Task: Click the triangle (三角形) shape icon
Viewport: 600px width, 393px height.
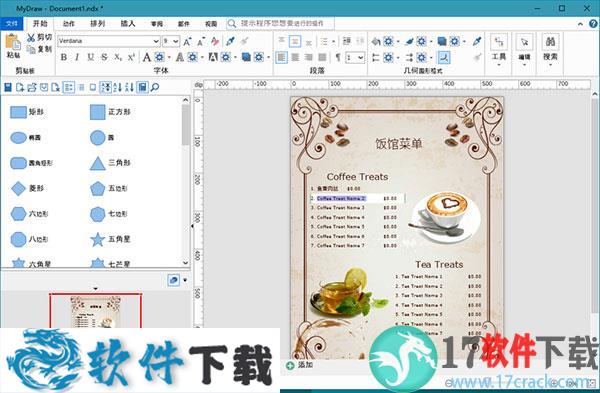Action: 98,163
